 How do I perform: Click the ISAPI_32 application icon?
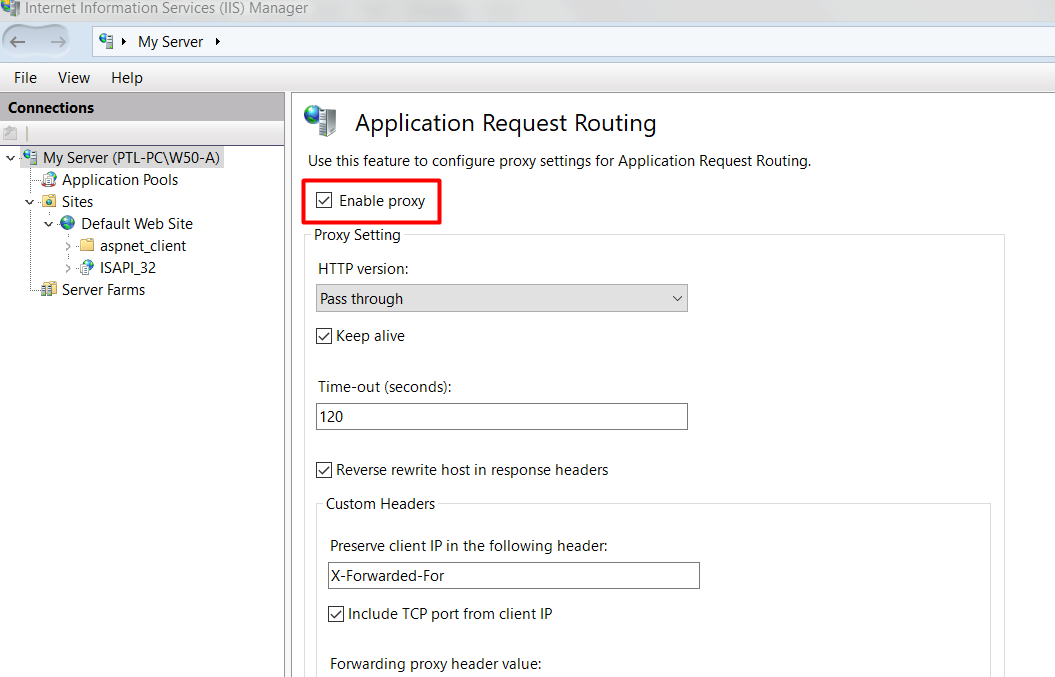tap(87, 267)
